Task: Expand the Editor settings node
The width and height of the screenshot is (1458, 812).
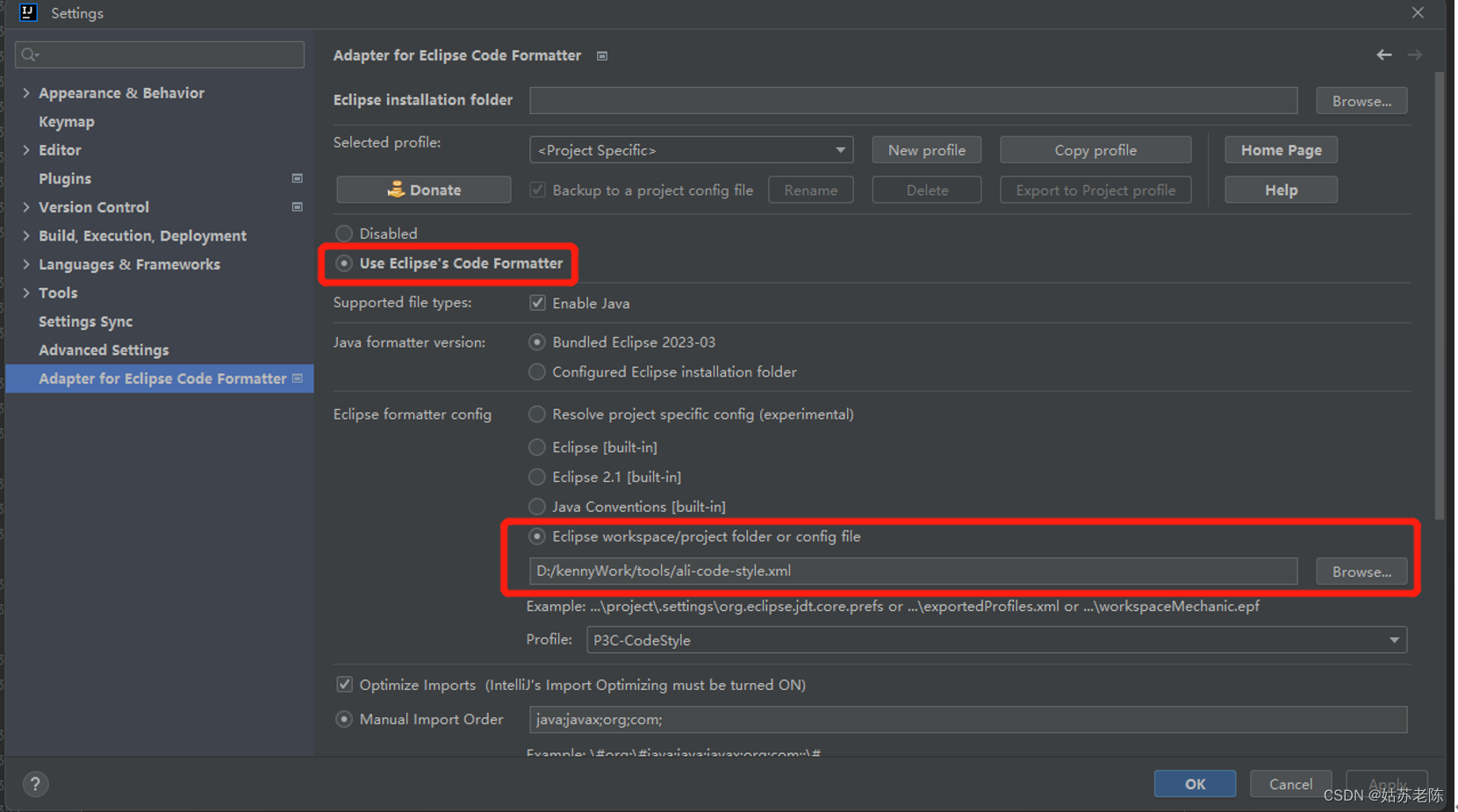Action: pos(26,150)
